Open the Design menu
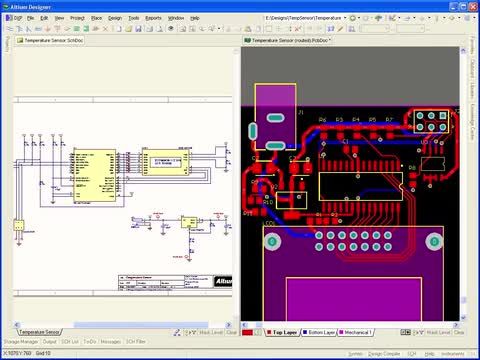This screenshot has height=360, width=480. (115, 18)
